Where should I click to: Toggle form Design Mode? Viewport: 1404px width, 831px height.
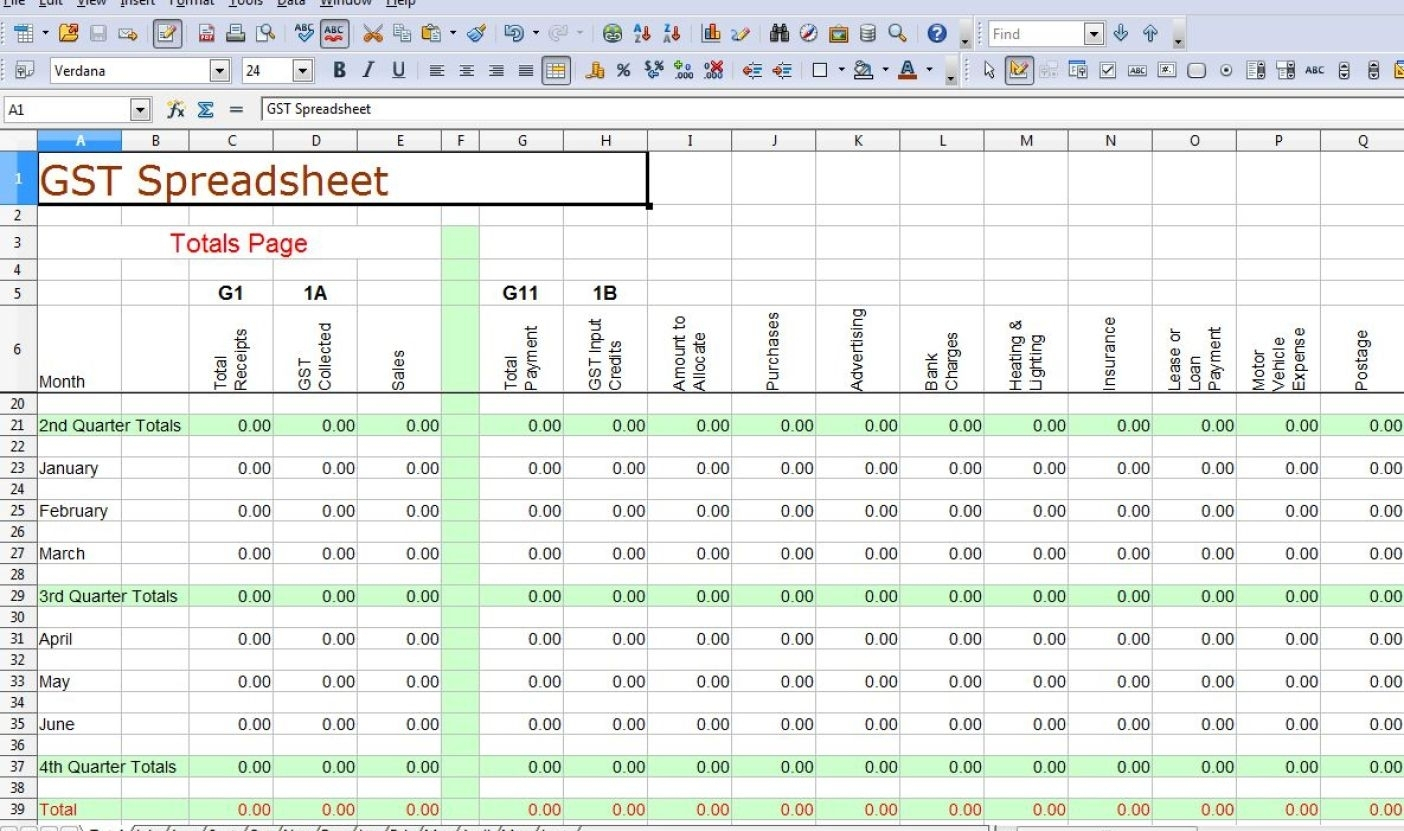[x=1020, y=71]
